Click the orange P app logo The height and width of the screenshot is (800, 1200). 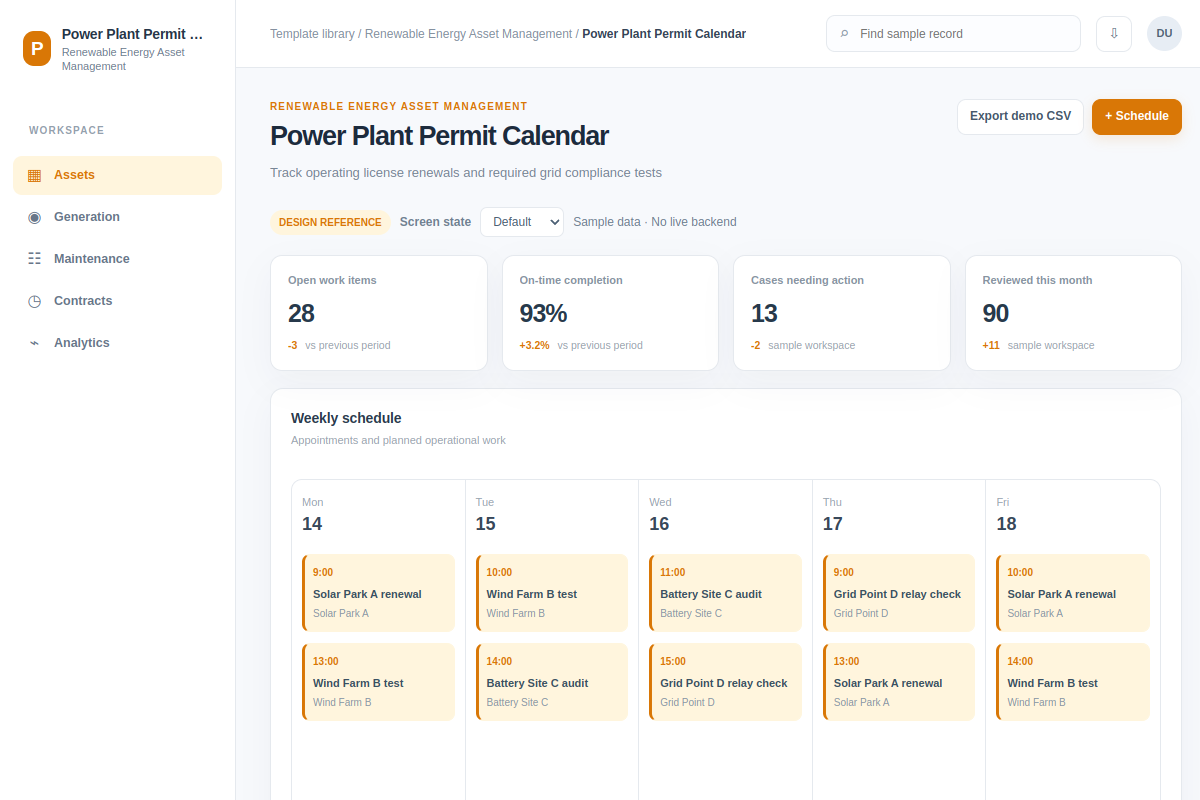(x=37, y=48)
